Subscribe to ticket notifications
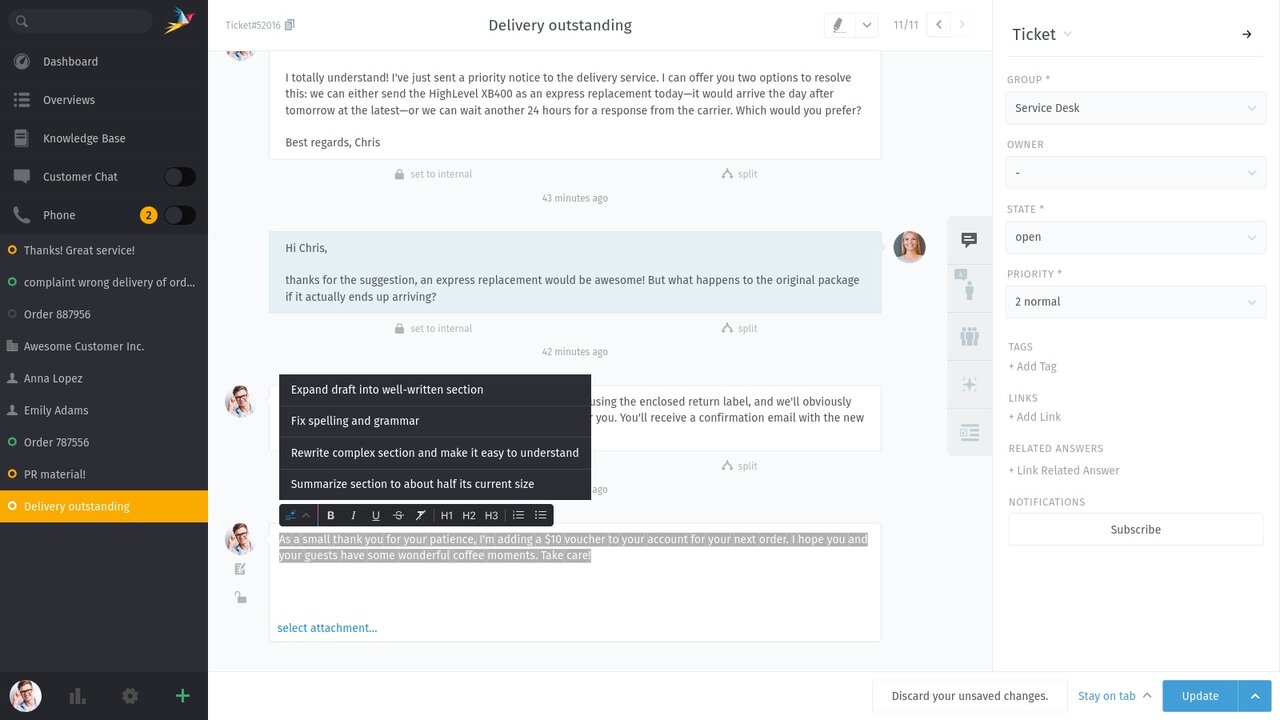1280x720 pixels. tap(1135, 529)
